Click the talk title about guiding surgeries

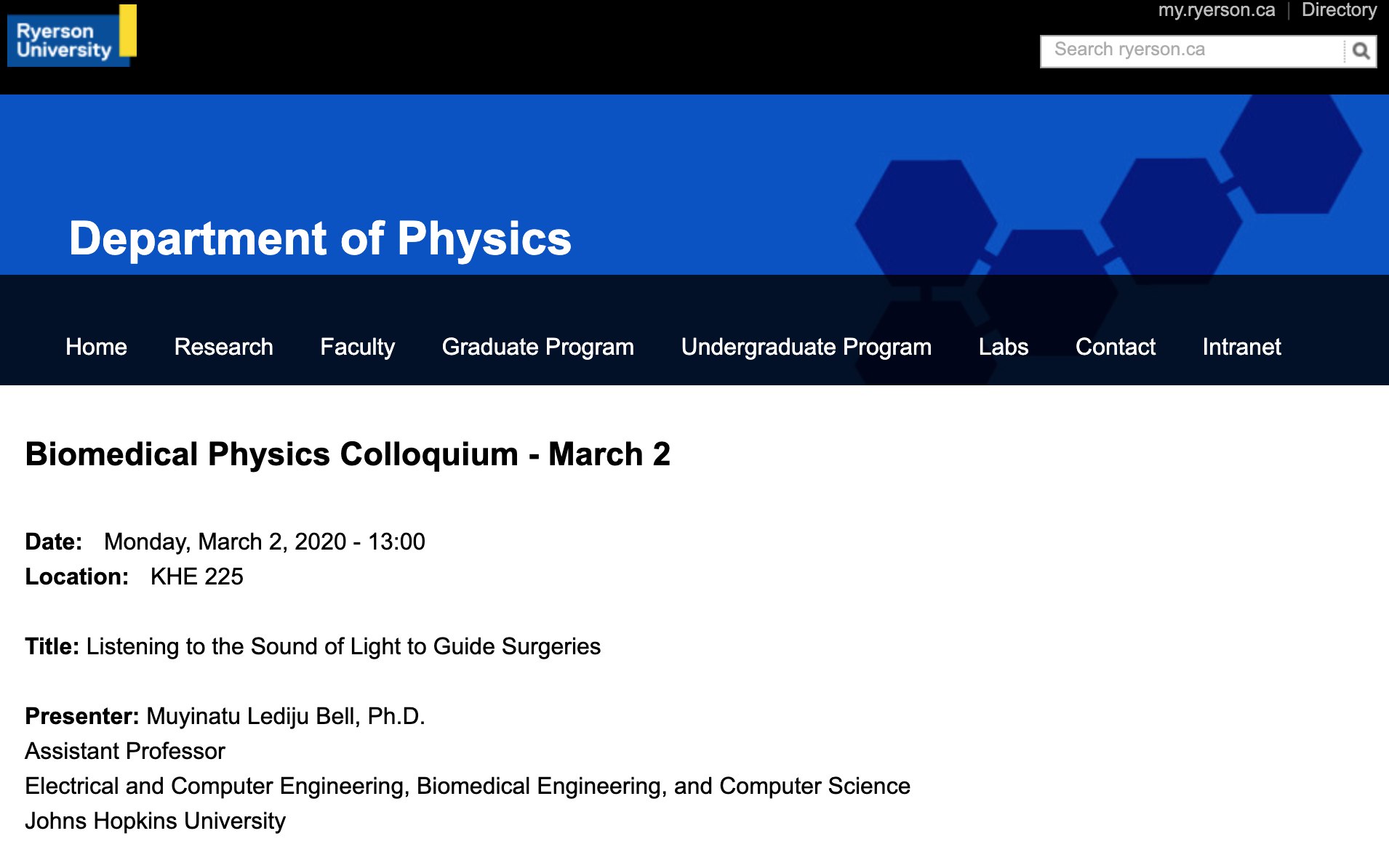pyautogui.click(x=344, y=646)
